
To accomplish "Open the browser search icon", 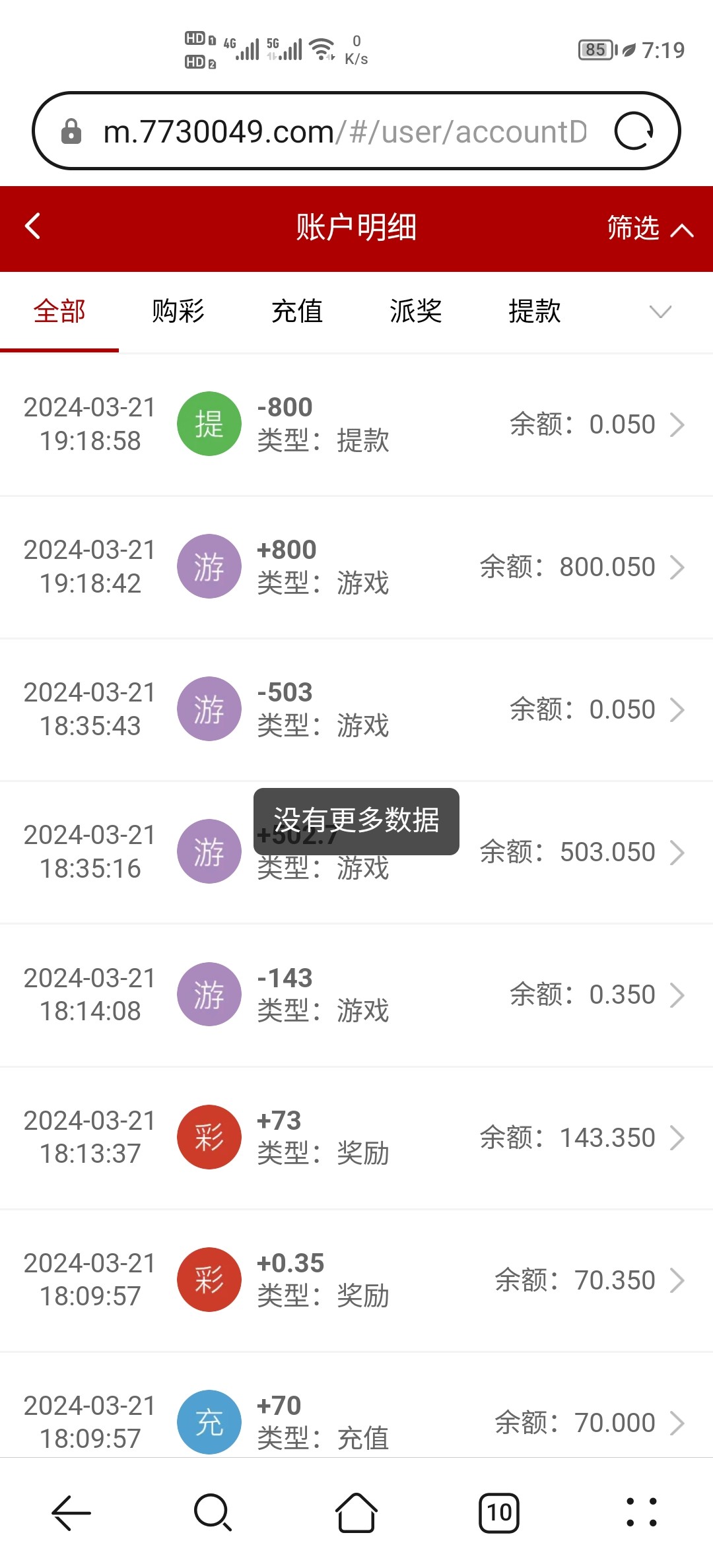I will click(x=213, y=1512).
